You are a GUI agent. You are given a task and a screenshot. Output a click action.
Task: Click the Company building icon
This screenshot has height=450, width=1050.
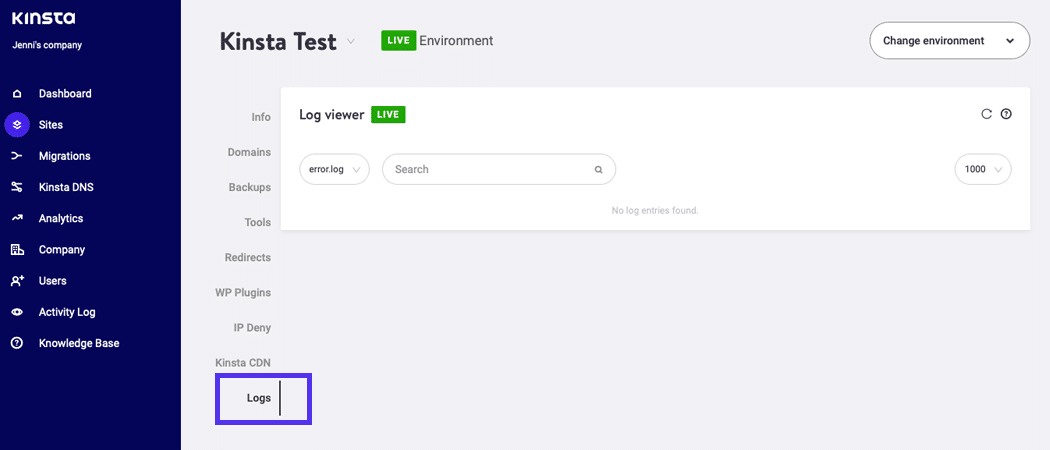point(17,250)
